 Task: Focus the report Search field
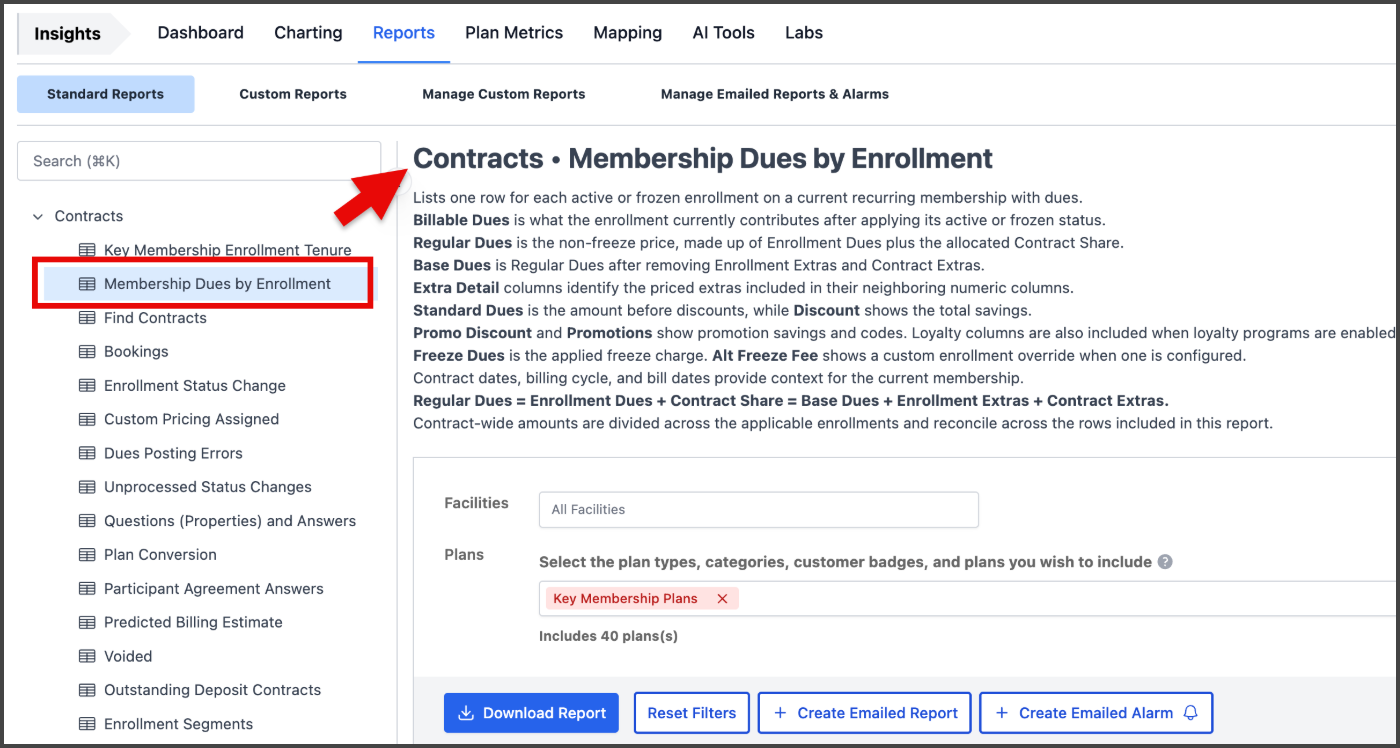[199, 161]
